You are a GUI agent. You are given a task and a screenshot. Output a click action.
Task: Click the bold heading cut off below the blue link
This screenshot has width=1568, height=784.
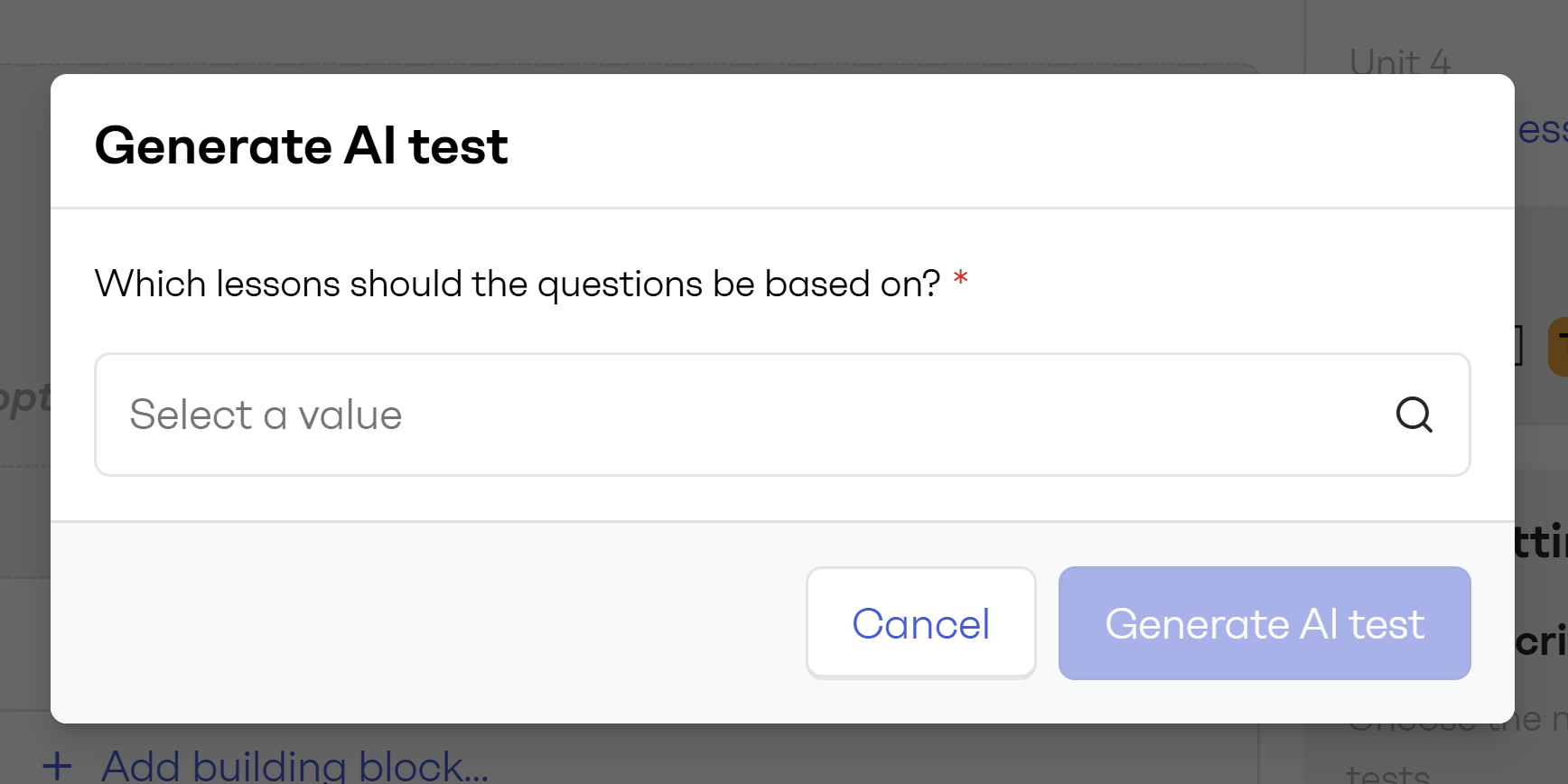click(x=1541, y=542)
